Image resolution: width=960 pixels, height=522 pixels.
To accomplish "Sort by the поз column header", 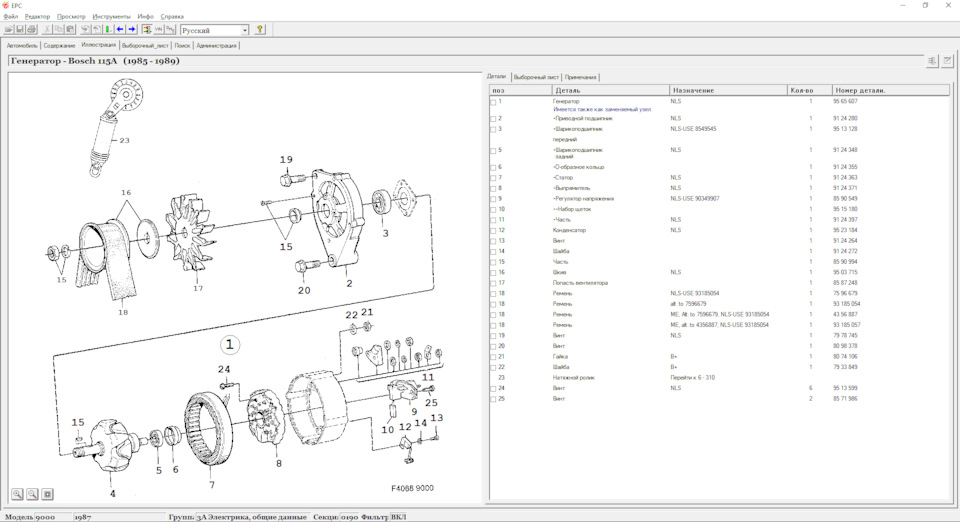I will pos(521,90).
